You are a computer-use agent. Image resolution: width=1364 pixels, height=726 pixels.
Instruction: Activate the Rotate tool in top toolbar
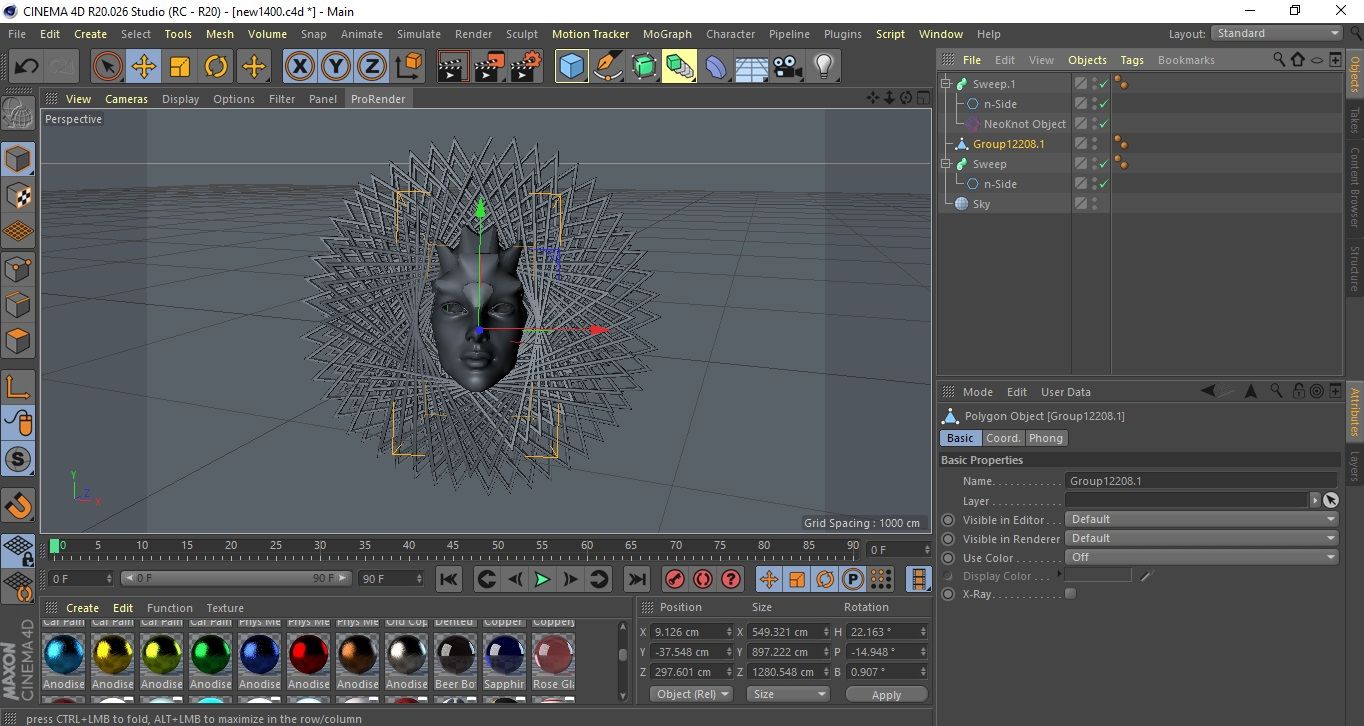[x=216, y=67]
